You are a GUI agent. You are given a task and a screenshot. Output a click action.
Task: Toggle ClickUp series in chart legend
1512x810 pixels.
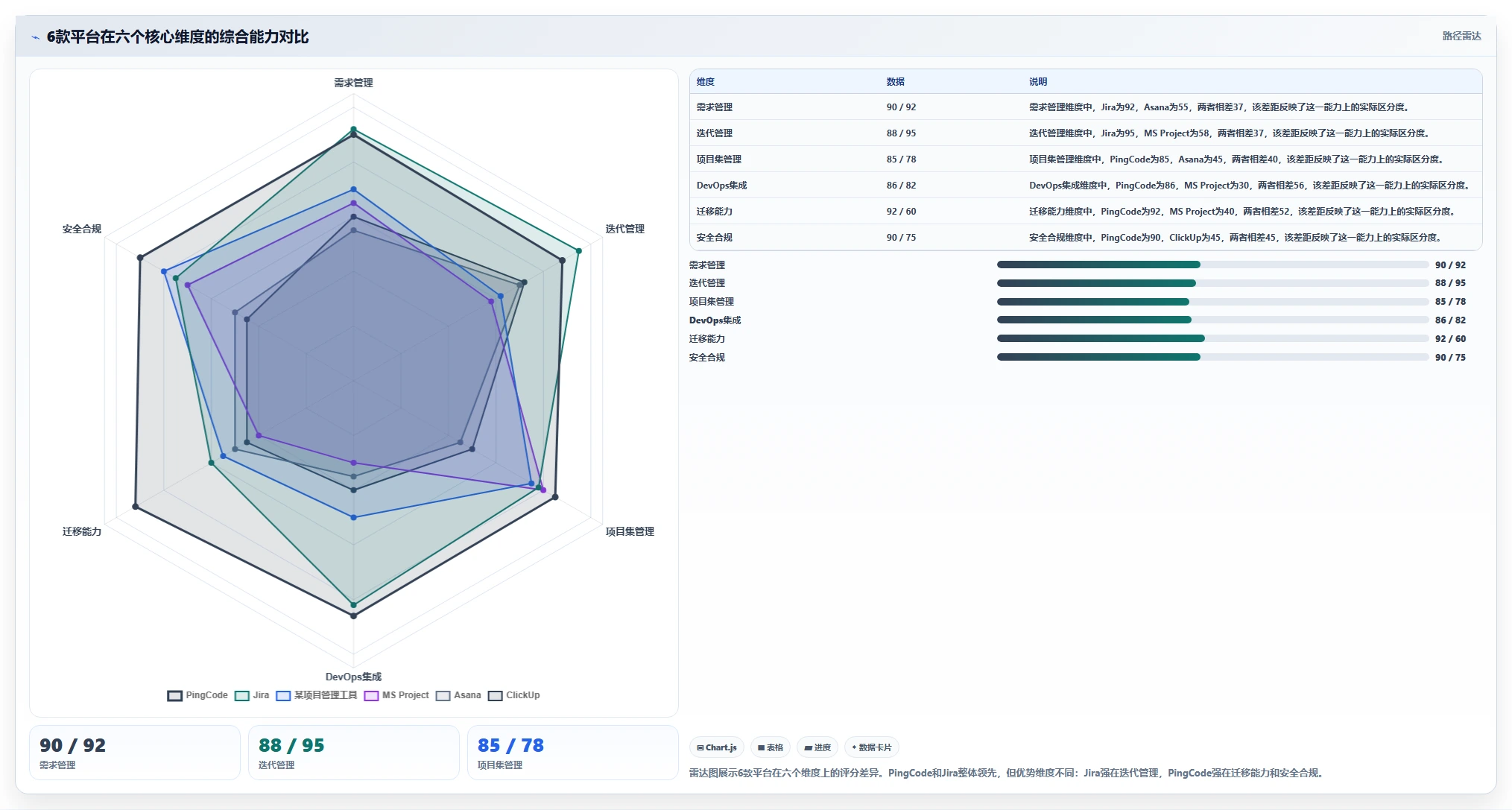[514, 695]
